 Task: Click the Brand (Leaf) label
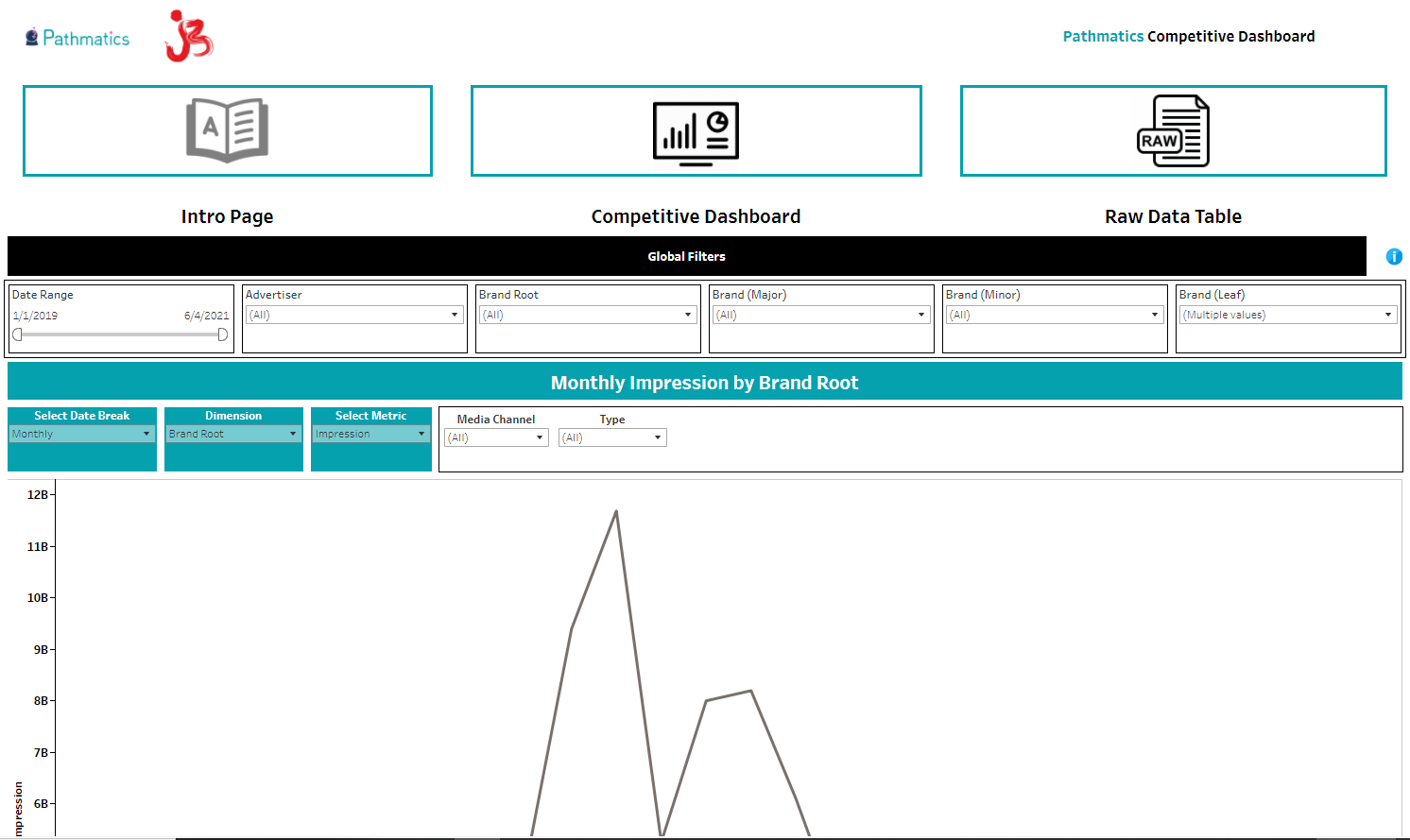1212,295
